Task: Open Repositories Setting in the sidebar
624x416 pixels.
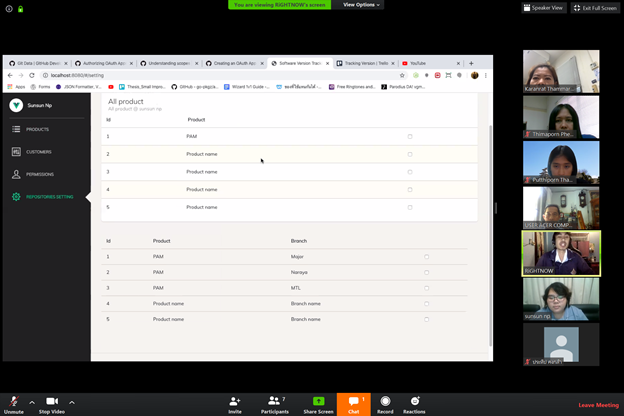Action: [x=44, y=197]
